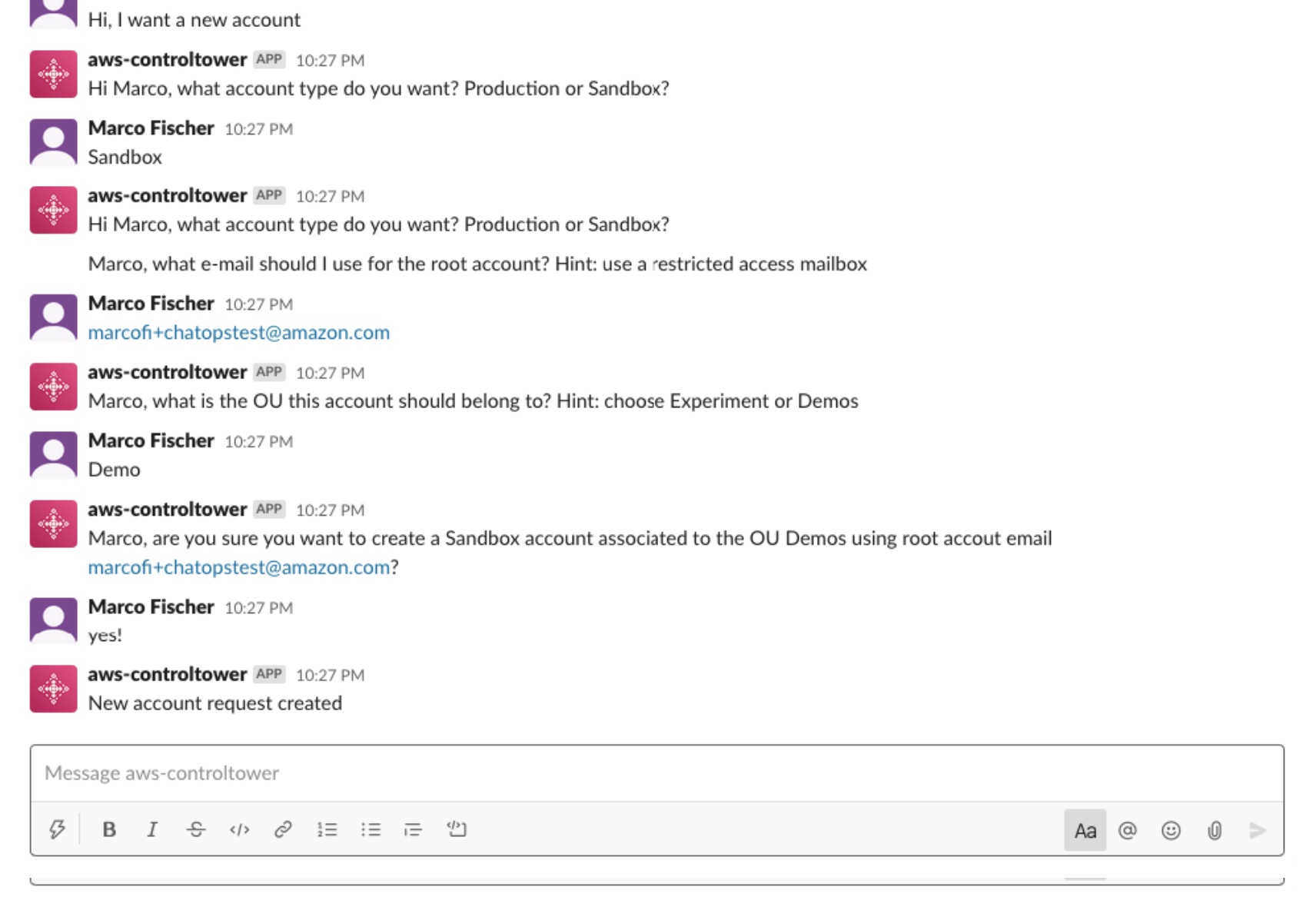
Task: Open email link in confirmation message
Action: [239, 567]
